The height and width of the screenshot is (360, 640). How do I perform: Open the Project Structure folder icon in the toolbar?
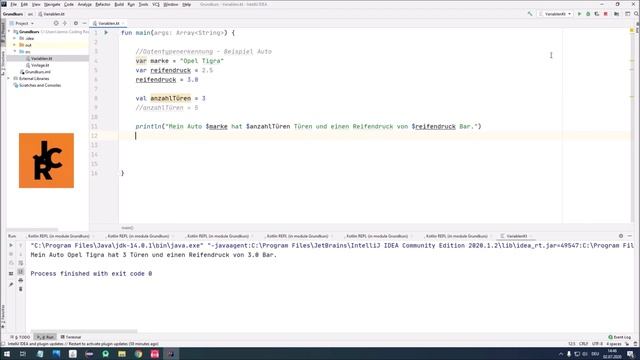coord(617,14)
